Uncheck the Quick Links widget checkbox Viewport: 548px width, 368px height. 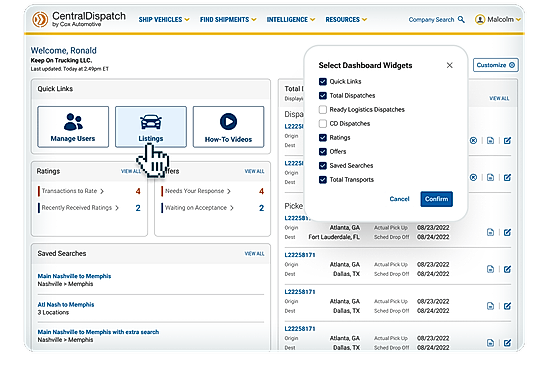pyautogui.click(x=323, y=81)
